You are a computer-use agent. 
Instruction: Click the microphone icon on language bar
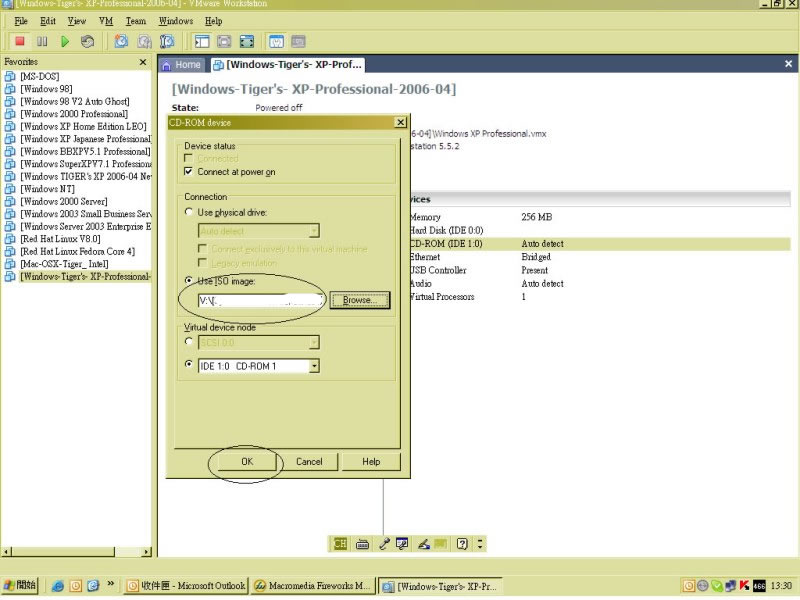[384, 544]
